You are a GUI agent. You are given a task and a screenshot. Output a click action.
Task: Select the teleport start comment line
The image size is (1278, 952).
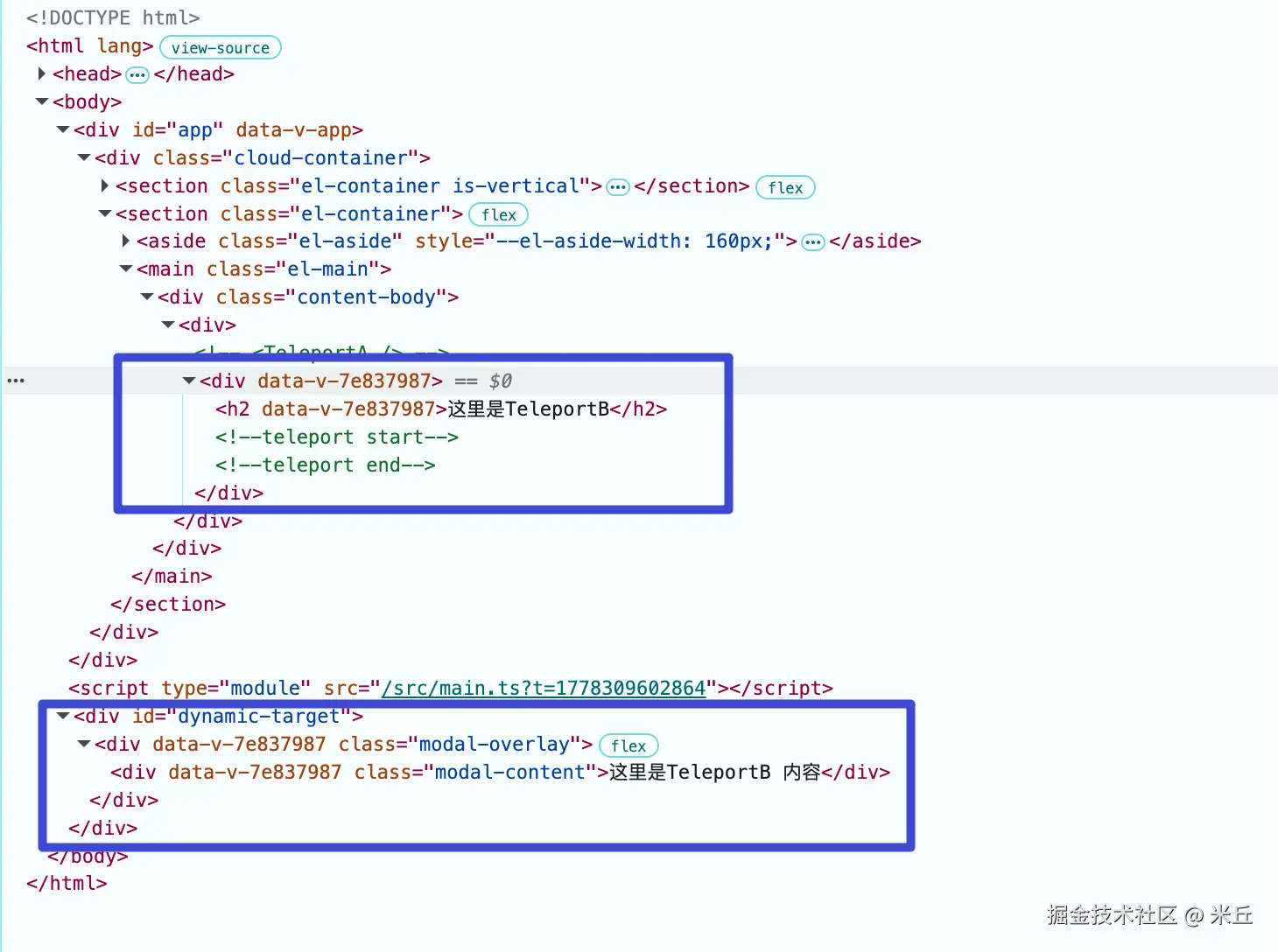(x=337, y=437)
